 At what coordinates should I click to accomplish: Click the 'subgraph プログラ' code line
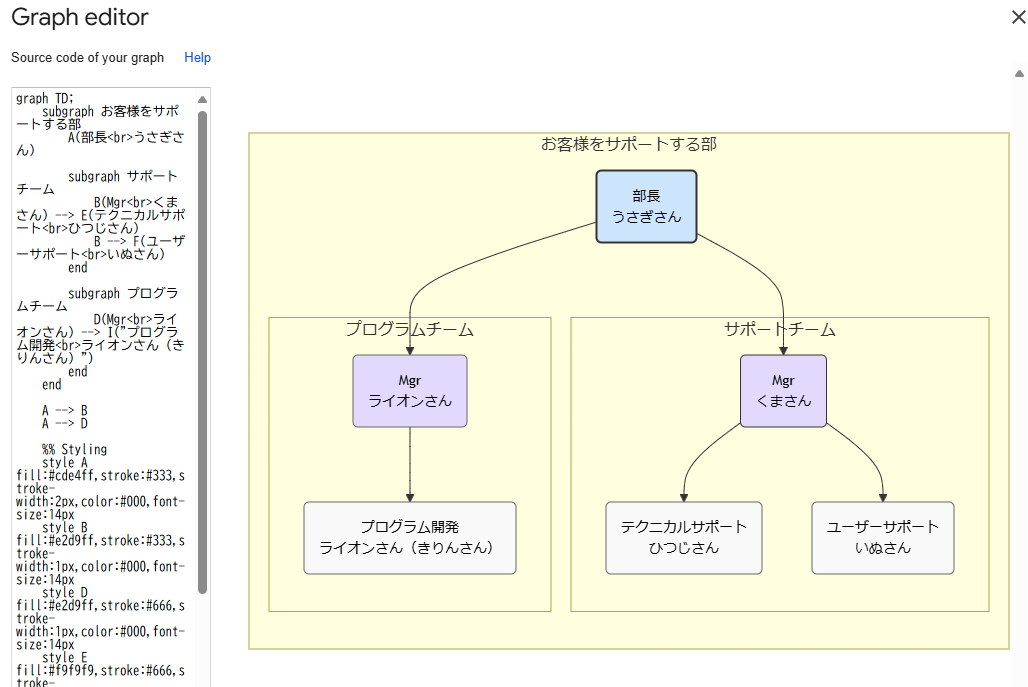[123, 294]
